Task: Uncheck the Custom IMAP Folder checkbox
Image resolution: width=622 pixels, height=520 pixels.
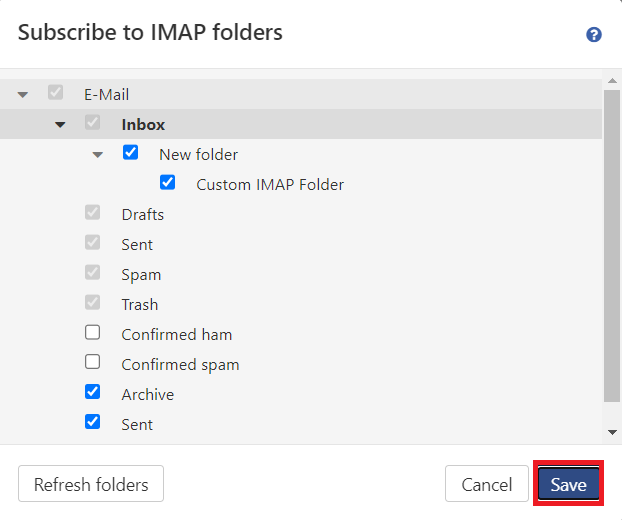Action: pos(168,183)
